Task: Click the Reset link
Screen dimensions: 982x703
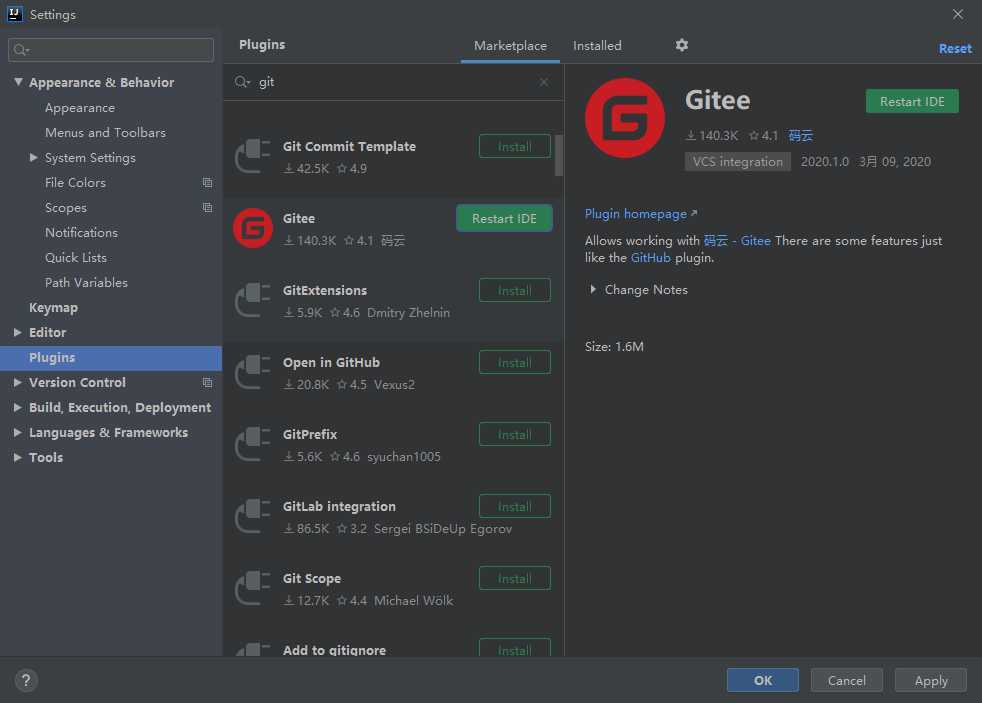Action: click(x=955, y=49)
